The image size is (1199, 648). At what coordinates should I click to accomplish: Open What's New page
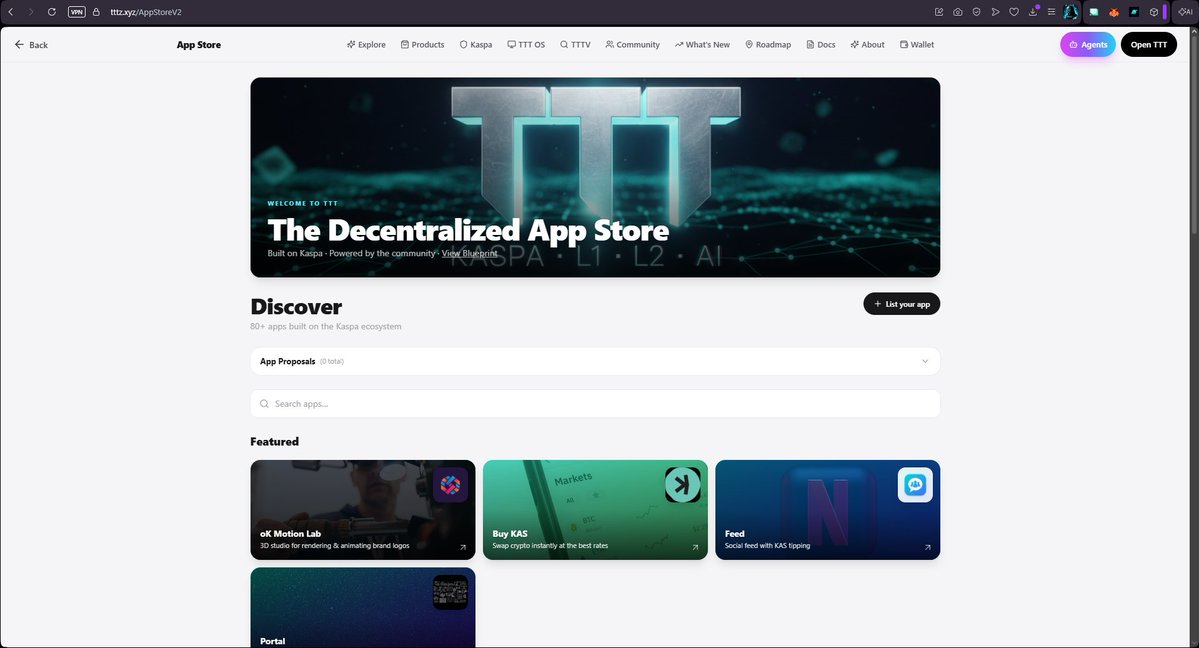coord(702,45)
